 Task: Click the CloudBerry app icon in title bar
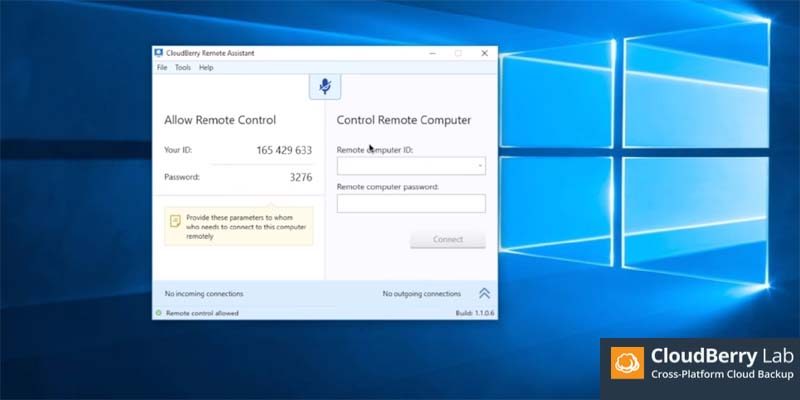click(x=158, y=53)
